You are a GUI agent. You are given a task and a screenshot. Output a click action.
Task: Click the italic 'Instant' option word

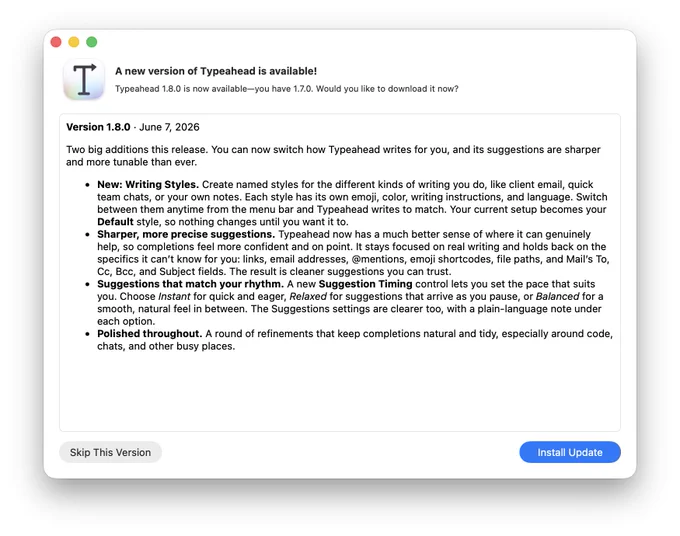[174, 297]
